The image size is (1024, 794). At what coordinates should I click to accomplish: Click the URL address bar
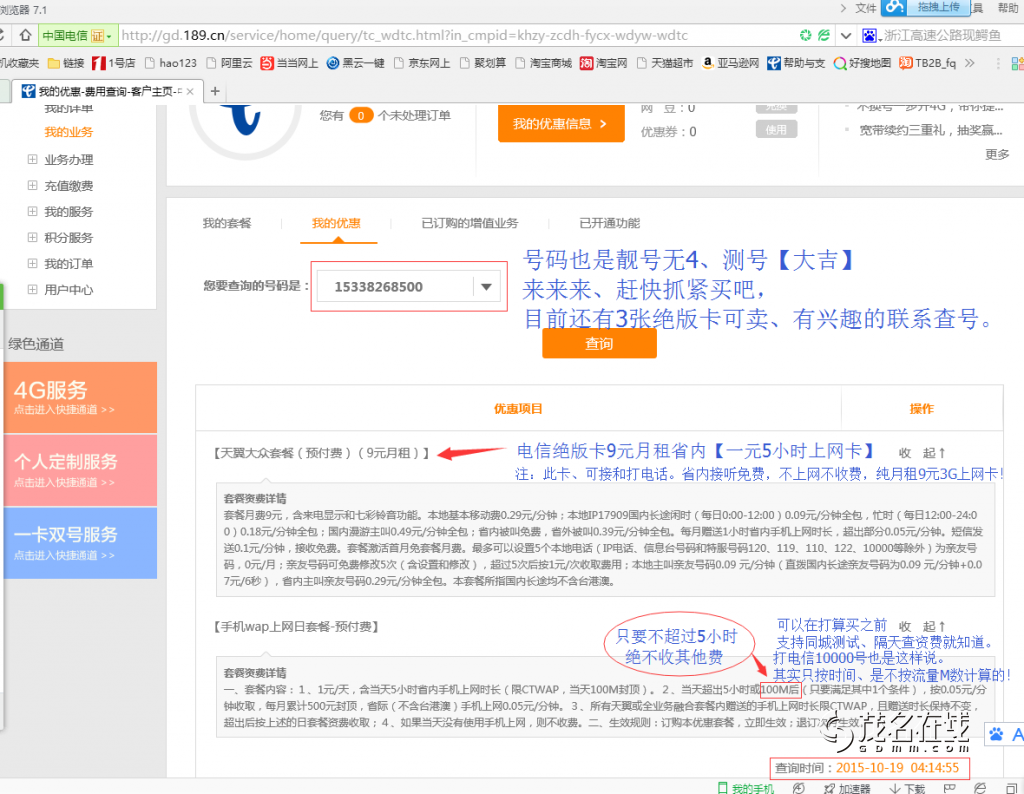pyautogui.click(x=457, y=35)
